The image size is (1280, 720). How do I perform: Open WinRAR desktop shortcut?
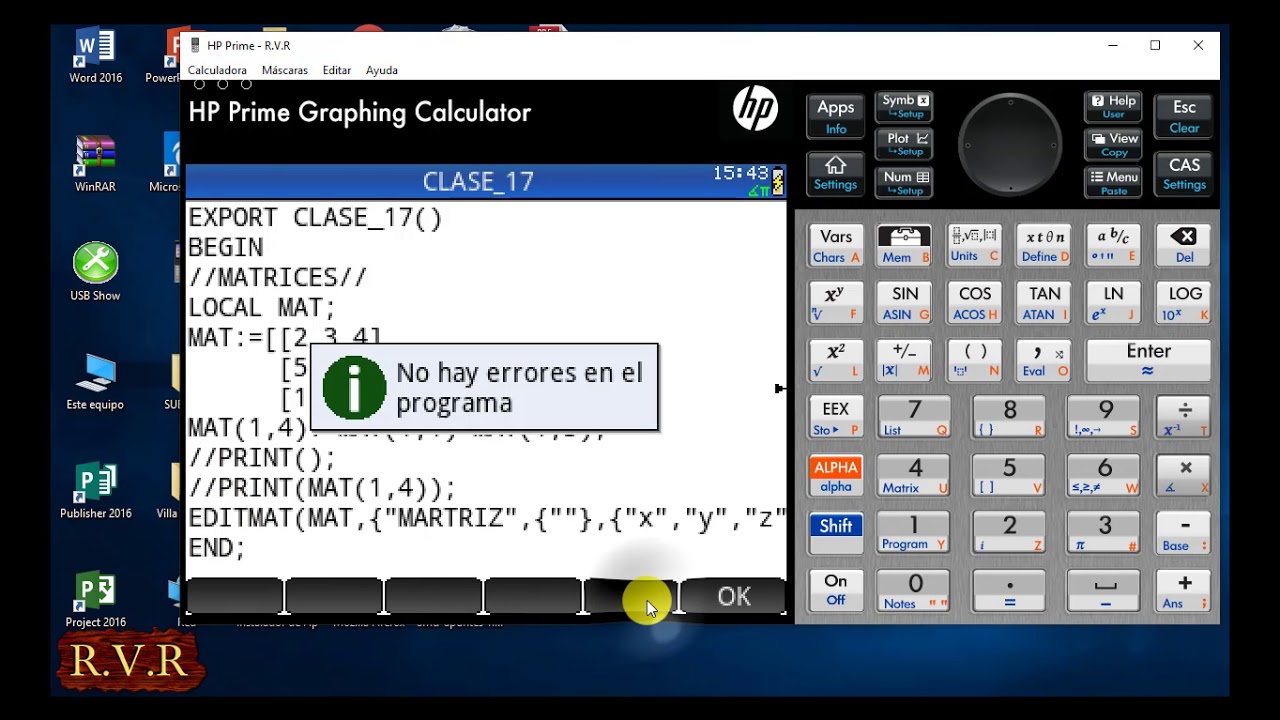[96, 164]
